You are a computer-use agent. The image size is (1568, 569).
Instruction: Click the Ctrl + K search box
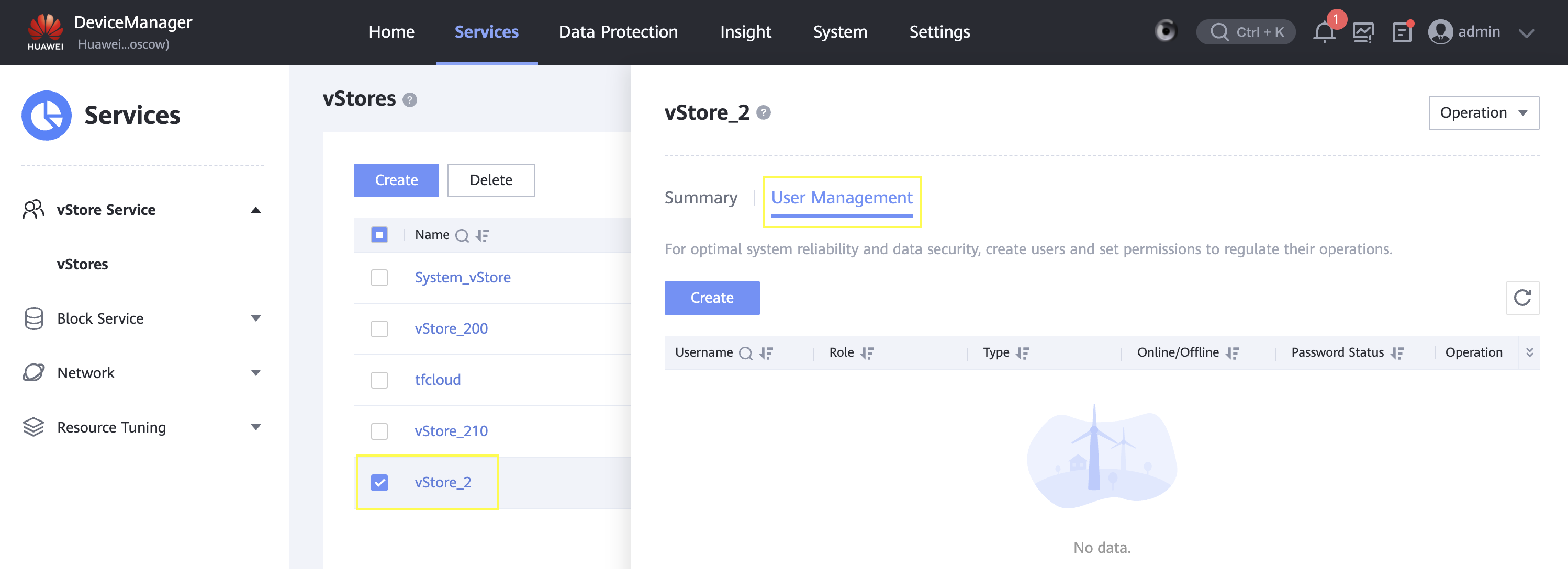[x=1246, y=32]
